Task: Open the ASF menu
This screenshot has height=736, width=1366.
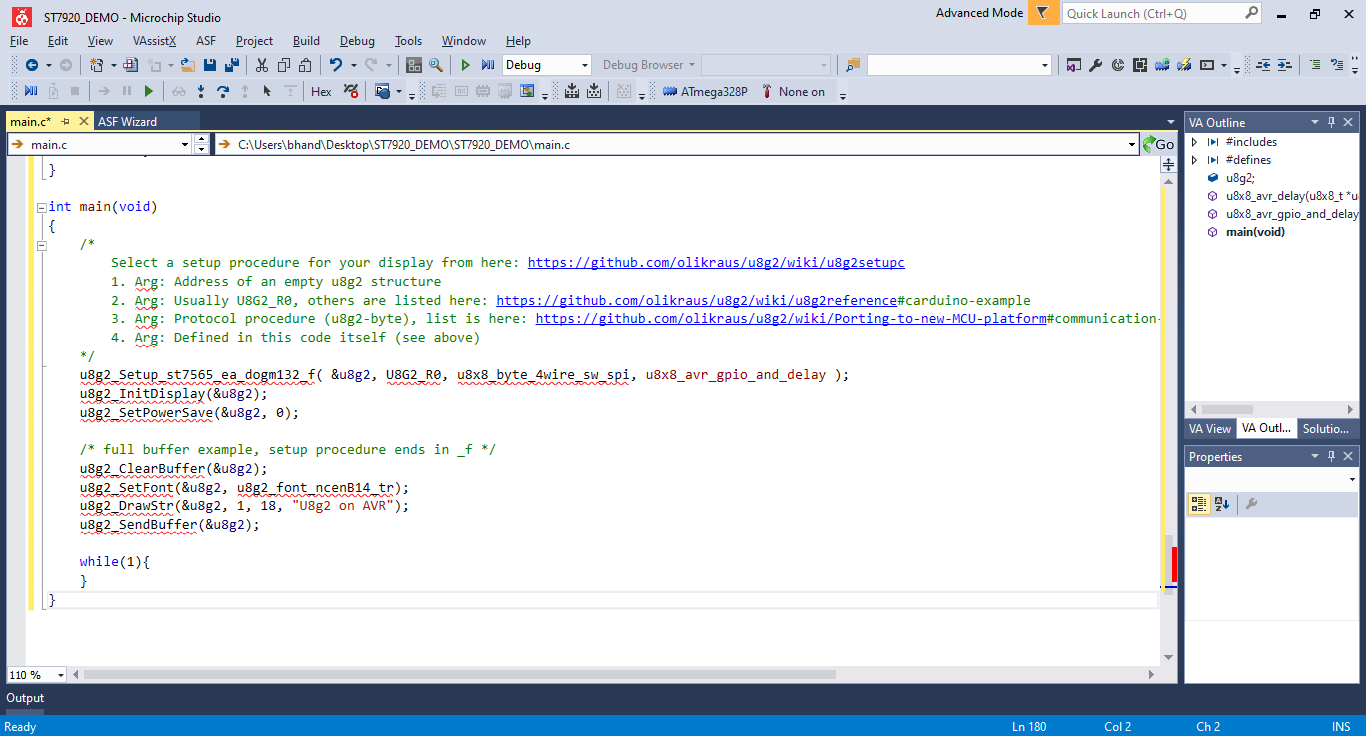Action: [x=206, y=41]
